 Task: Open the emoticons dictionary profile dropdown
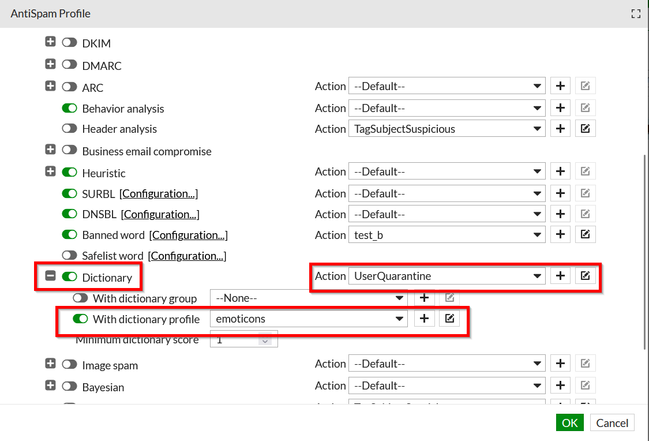(308, 319)
